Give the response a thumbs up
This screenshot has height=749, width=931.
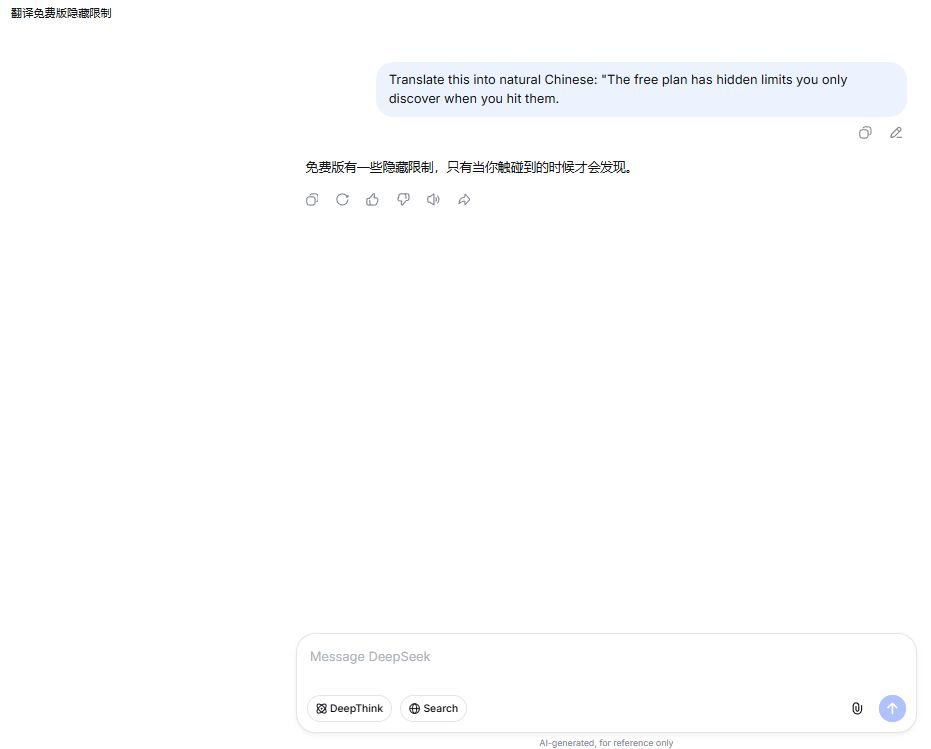click(x=372, y=200)
